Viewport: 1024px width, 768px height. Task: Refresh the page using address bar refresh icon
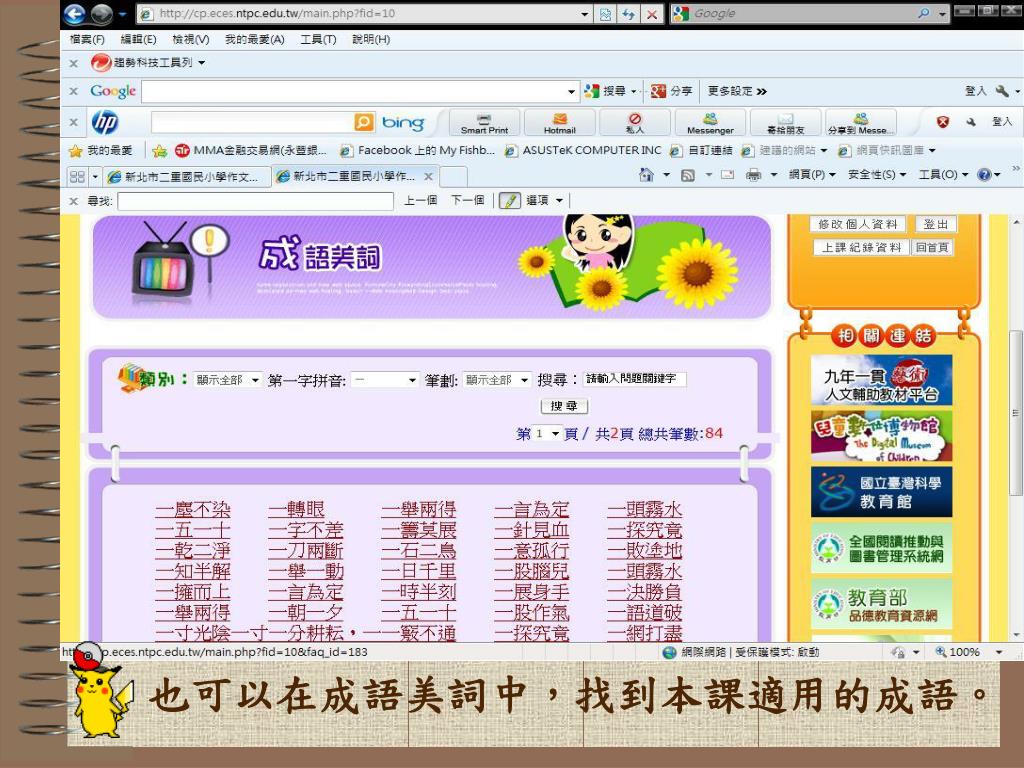point(628,14)
